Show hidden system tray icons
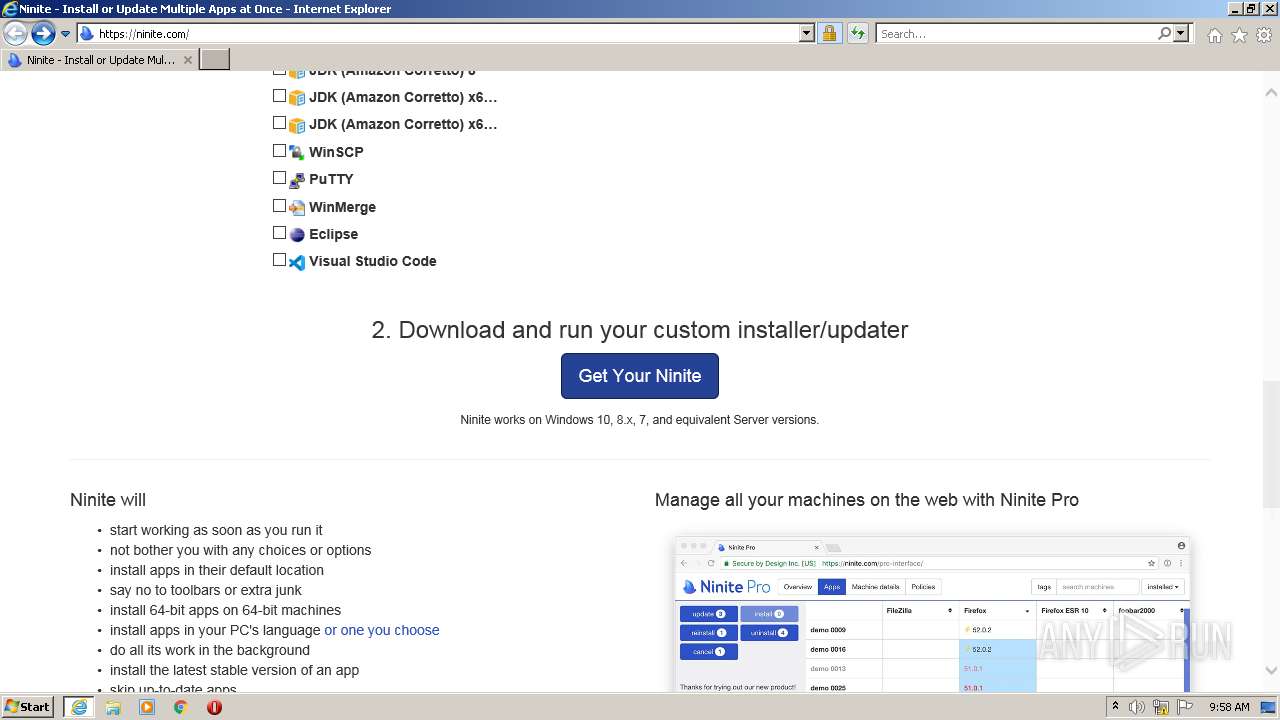Image resolution: width=1280 pixels, height=720 pixels. coord(1116,707)
